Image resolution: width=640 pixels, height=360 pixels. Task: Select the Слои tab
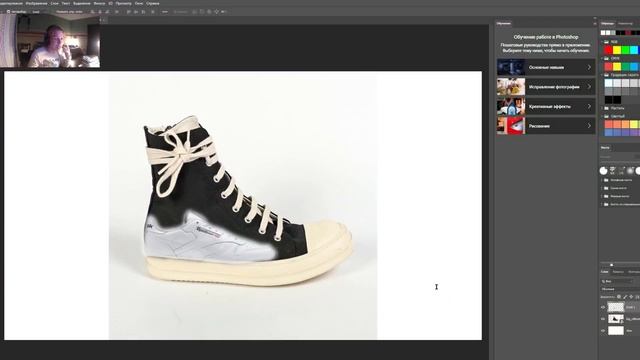click(604, 272)
